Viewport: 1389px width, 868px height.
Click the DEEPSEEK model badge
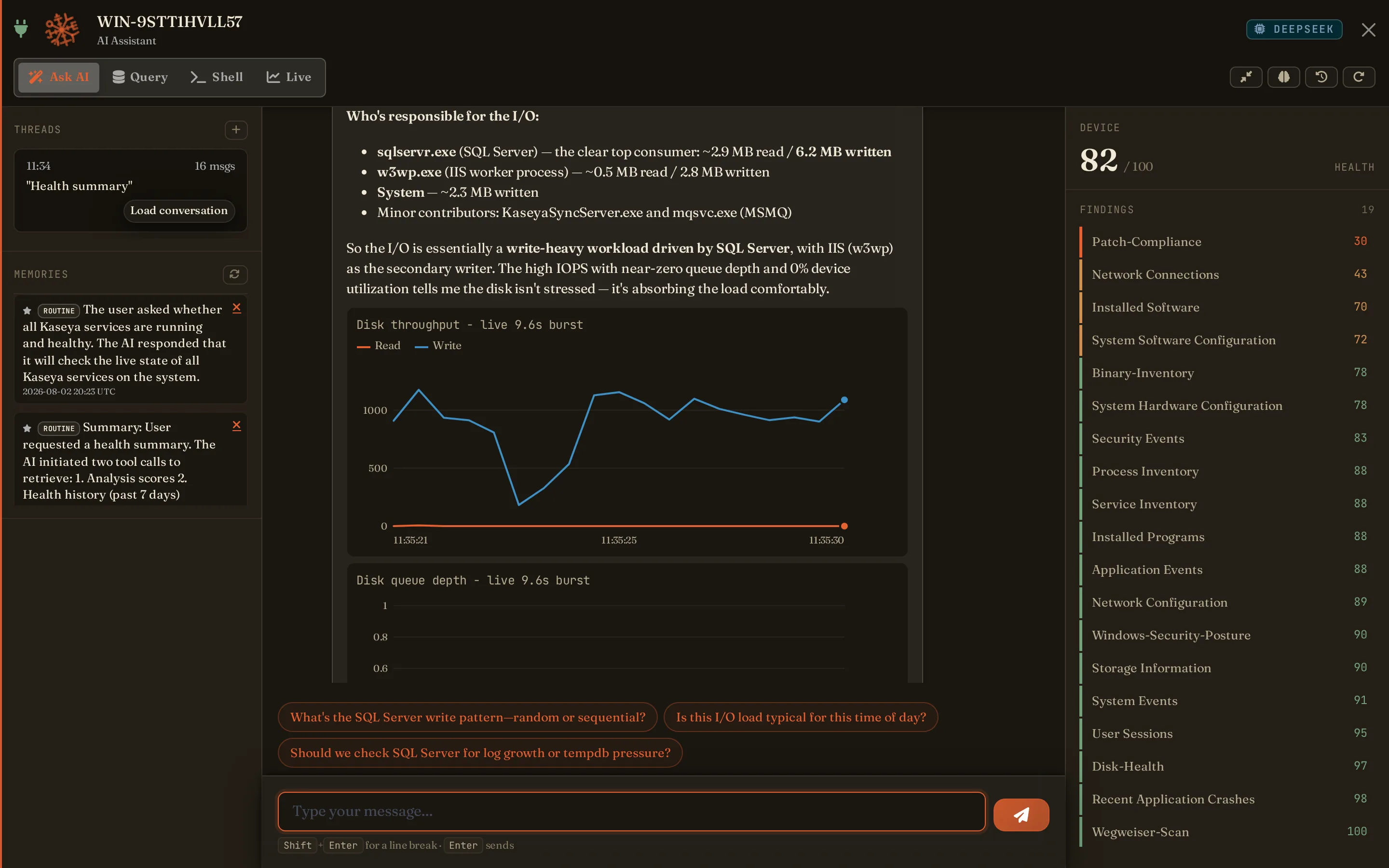point(1294,29)
